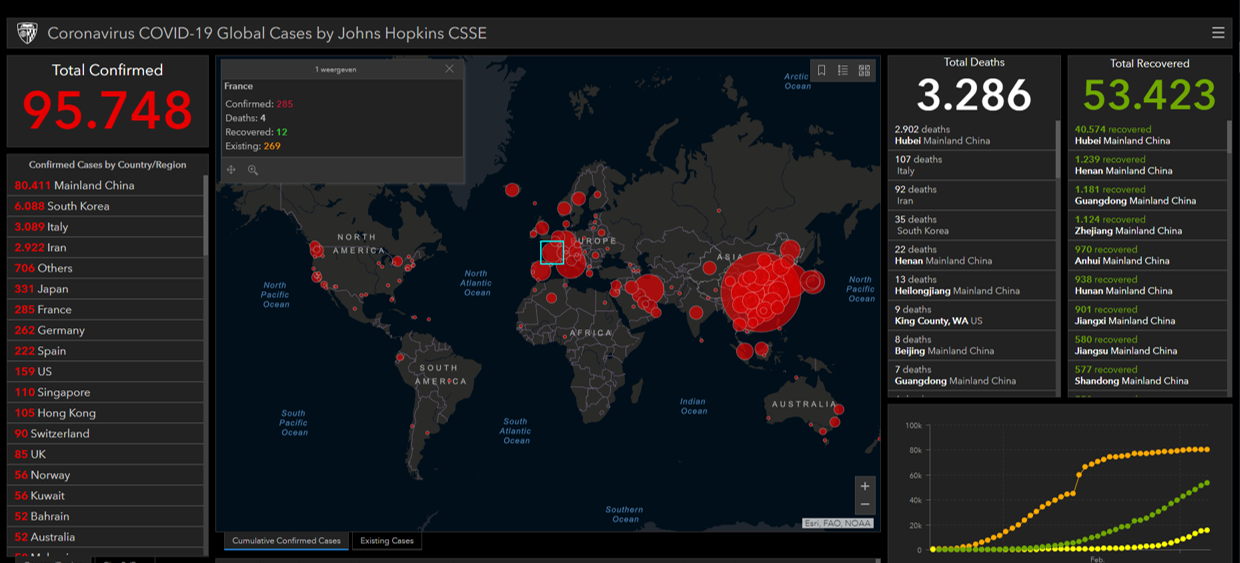
Task: Click the pan icon in France popup
Action: 231,170
